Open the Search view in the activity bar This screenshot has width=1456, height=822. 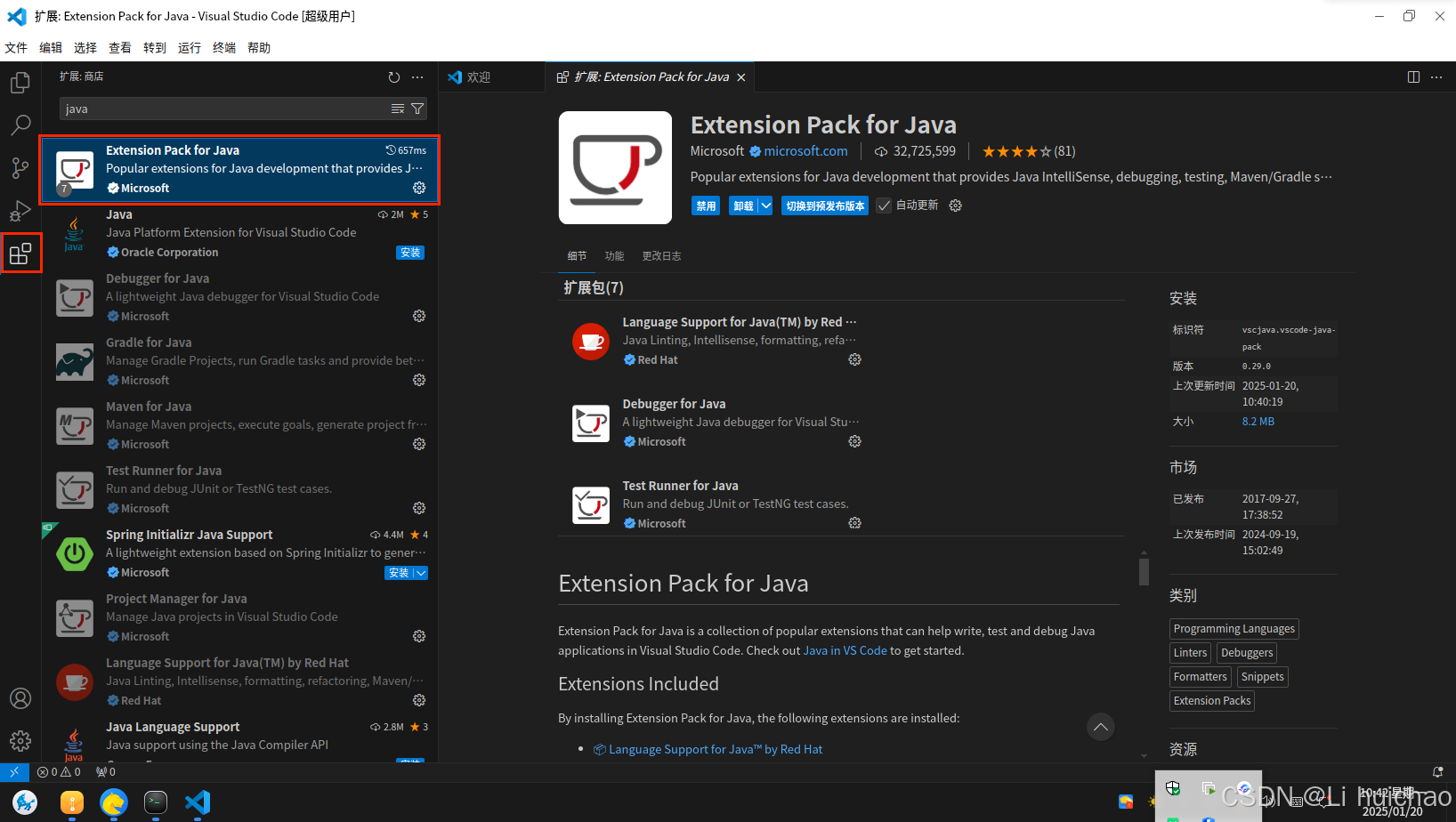[20, 125]
